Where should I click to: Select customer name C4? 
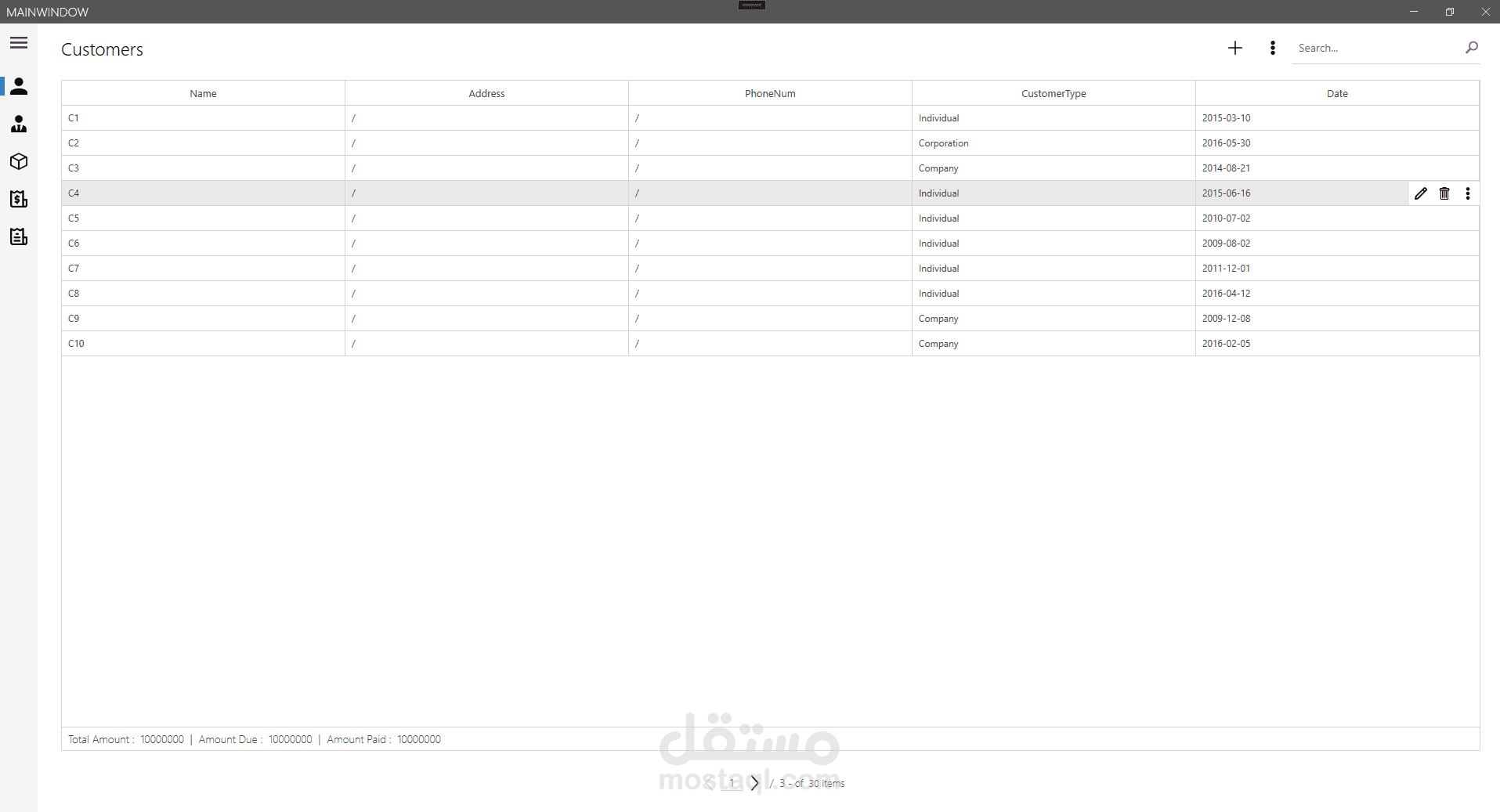click(x=74, y=193)
